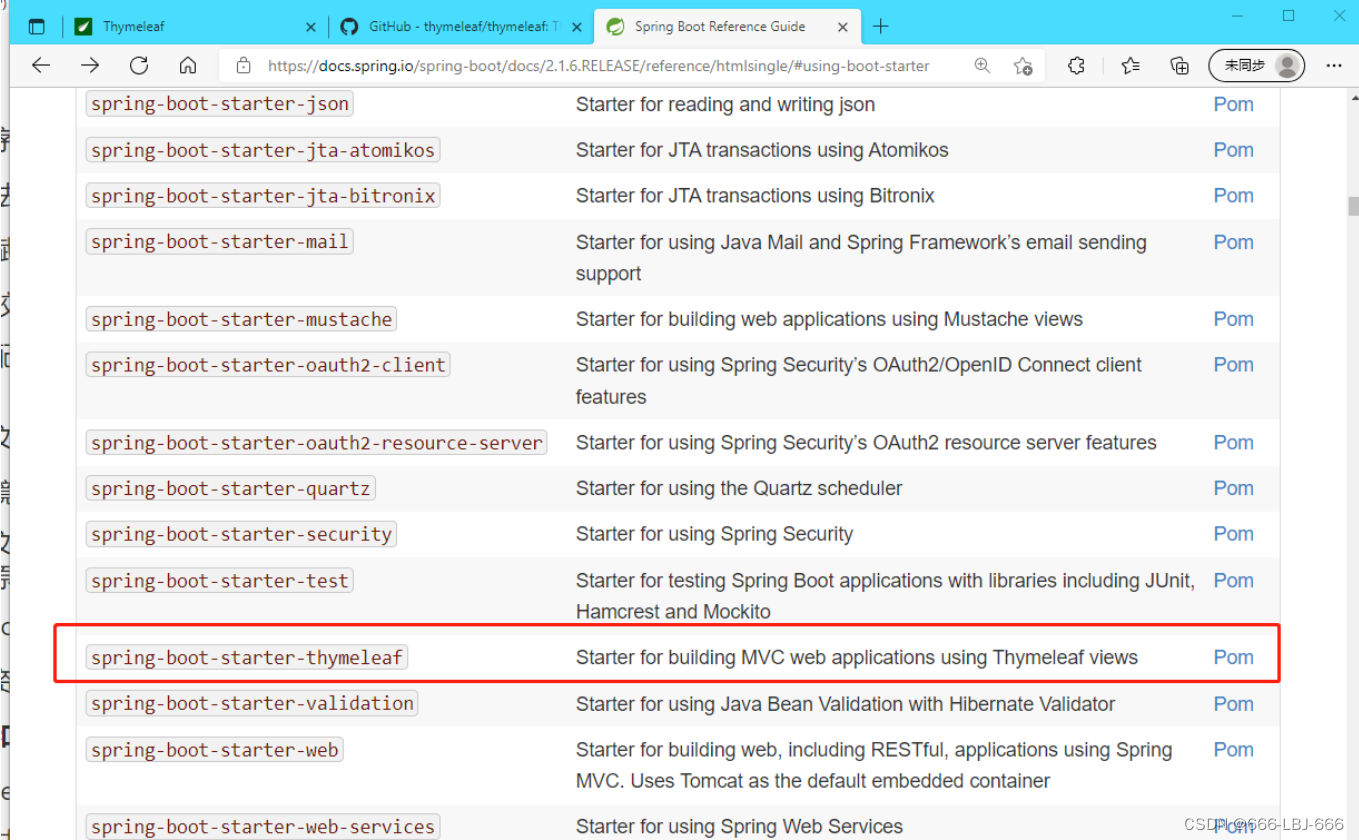Reload the current page
The height and width of the screenshot is (840, 1359).
[139, 66]
